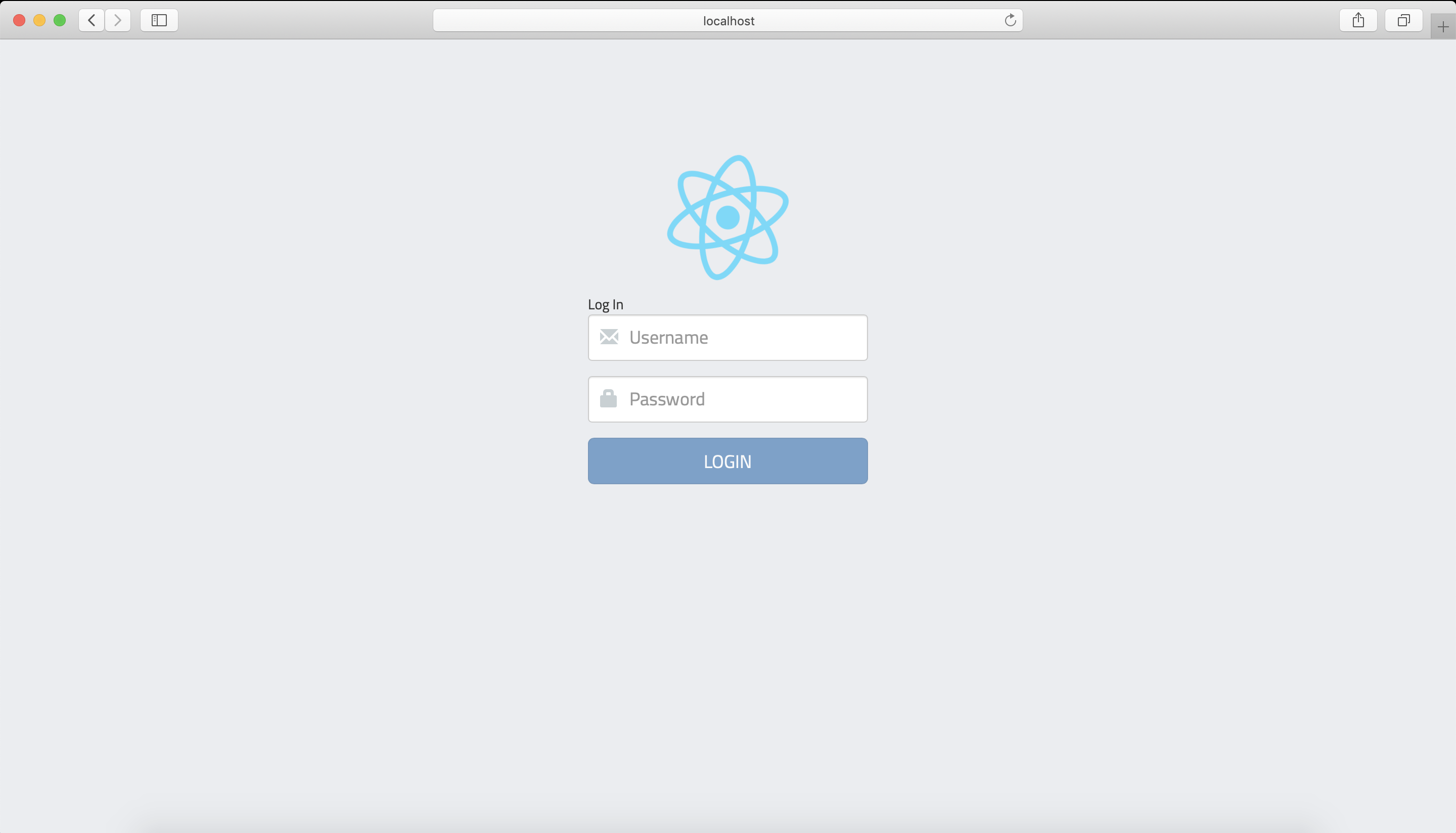Click the "Log In" heading text
Image resolution: width=1456 pixels, height=833 pixels.
point(605,304)
